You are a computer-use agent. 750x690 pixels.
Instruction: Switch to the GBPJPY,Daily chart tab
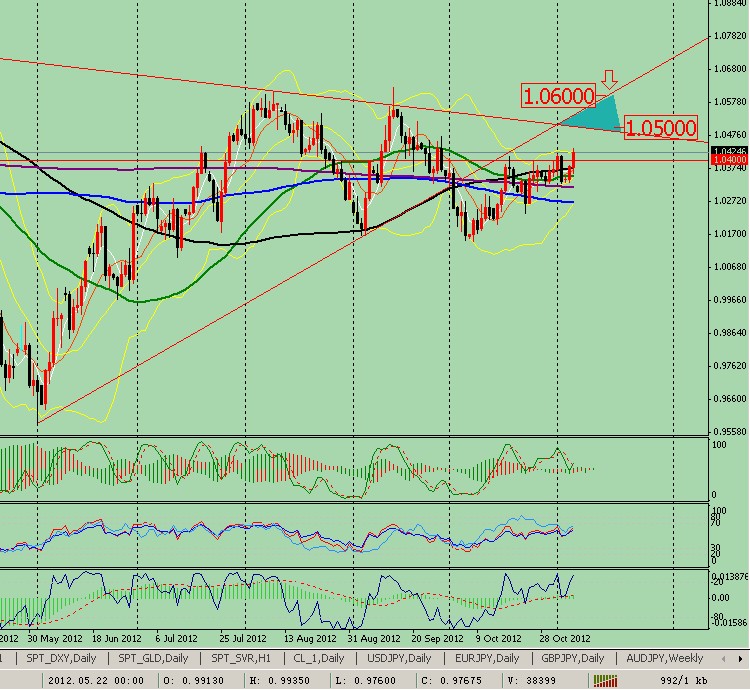tap(573, 658)
